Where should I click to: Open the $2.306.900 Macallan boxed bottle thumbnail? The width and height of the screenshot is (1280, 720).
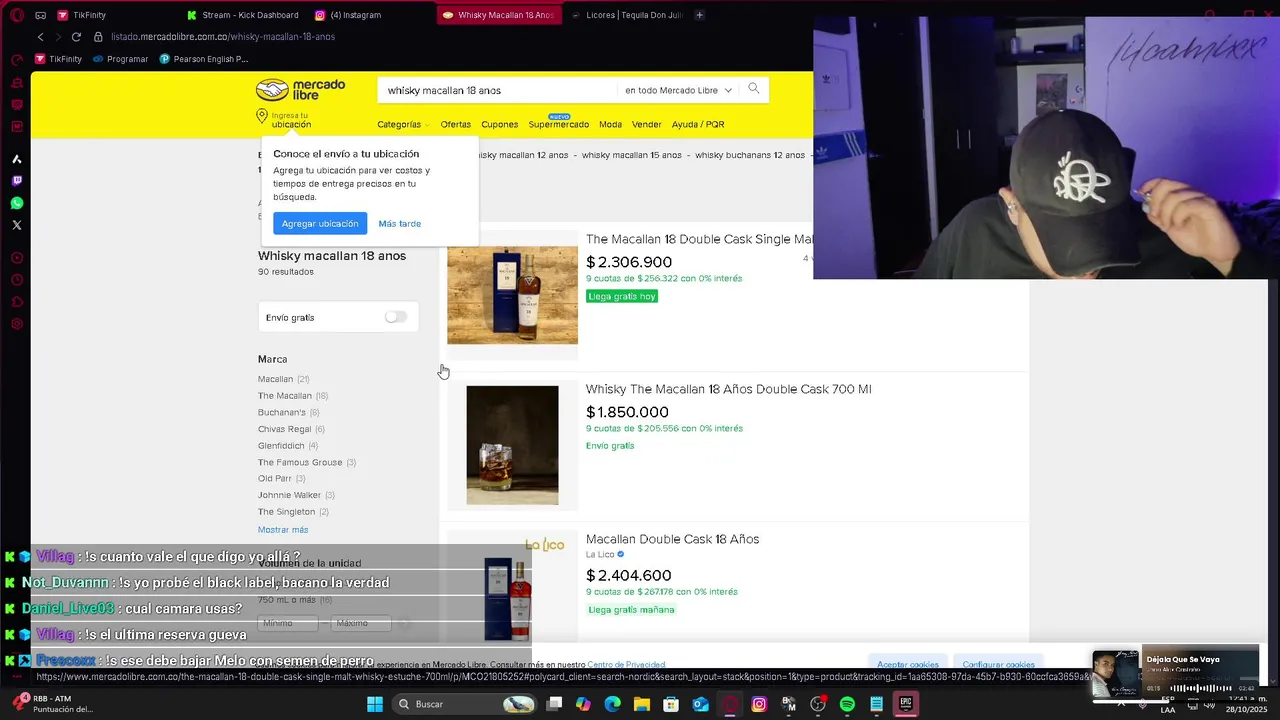tap(512, 295)
